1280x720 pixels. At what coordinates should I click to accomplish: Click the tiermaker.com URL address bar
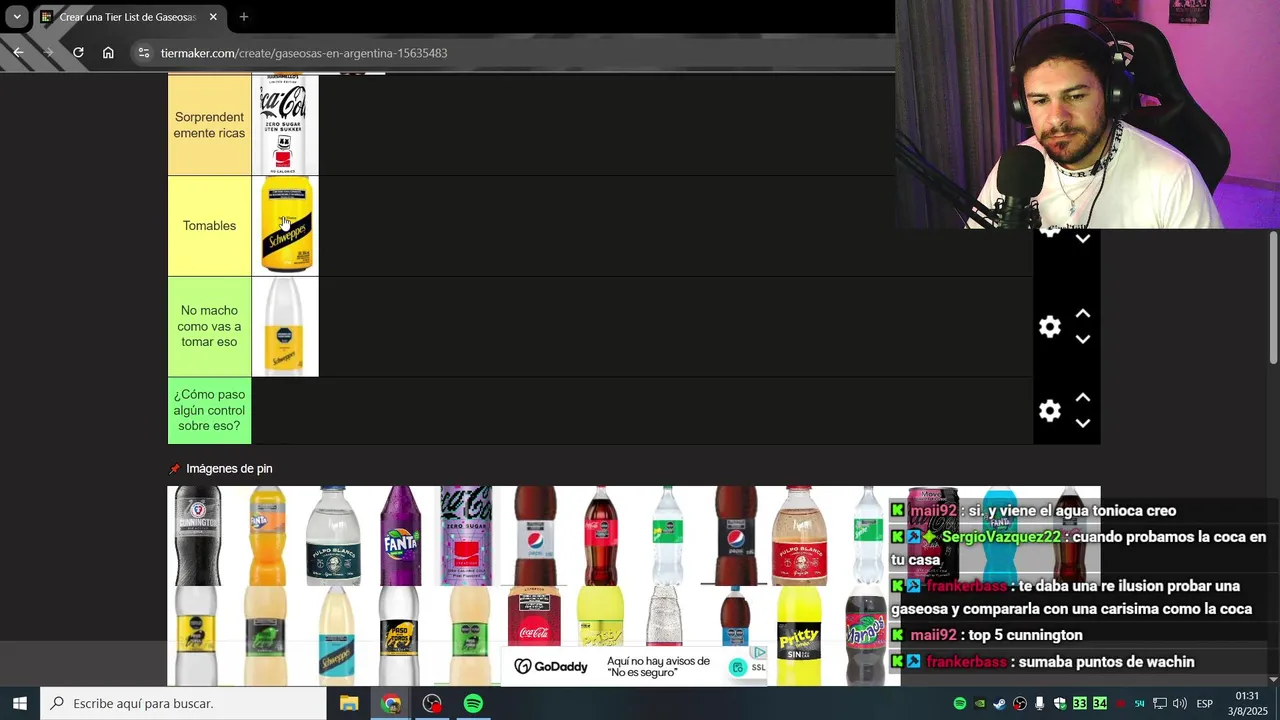[304, 53]
